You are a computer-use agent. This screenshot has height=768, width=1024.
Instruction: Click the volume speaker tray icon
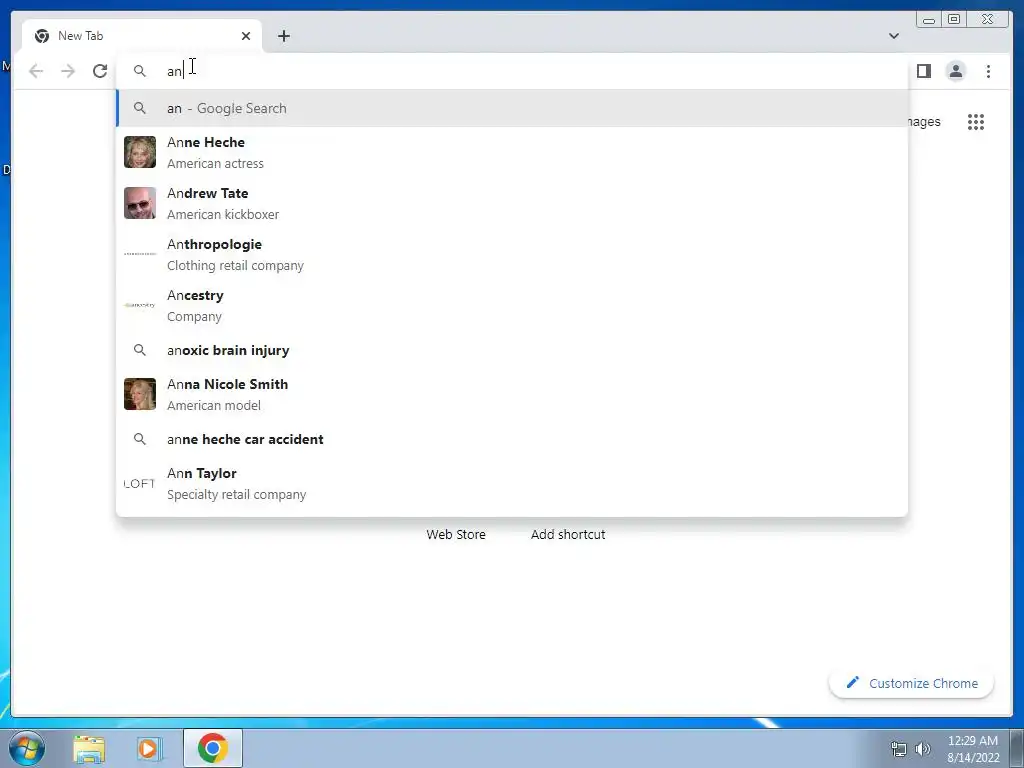point(922,749)
